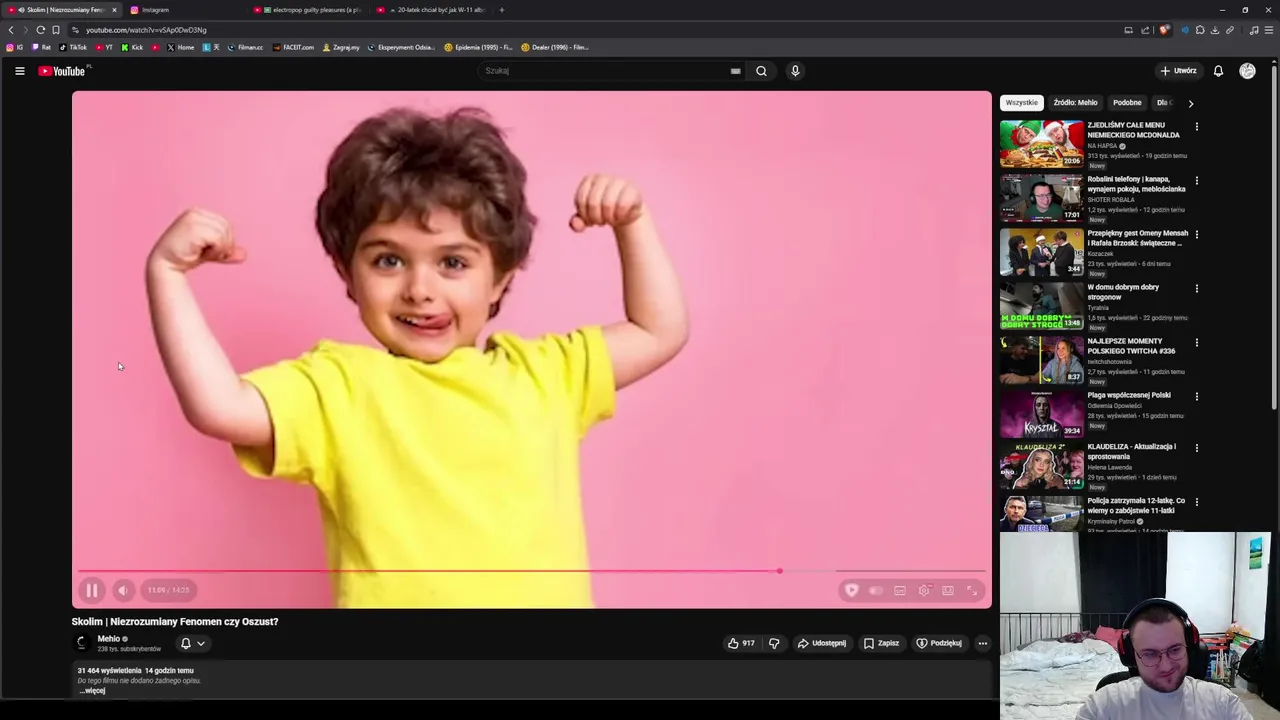
Task: Open options for Plaga współczesnej Polski video
Action: coord(1196,397)
